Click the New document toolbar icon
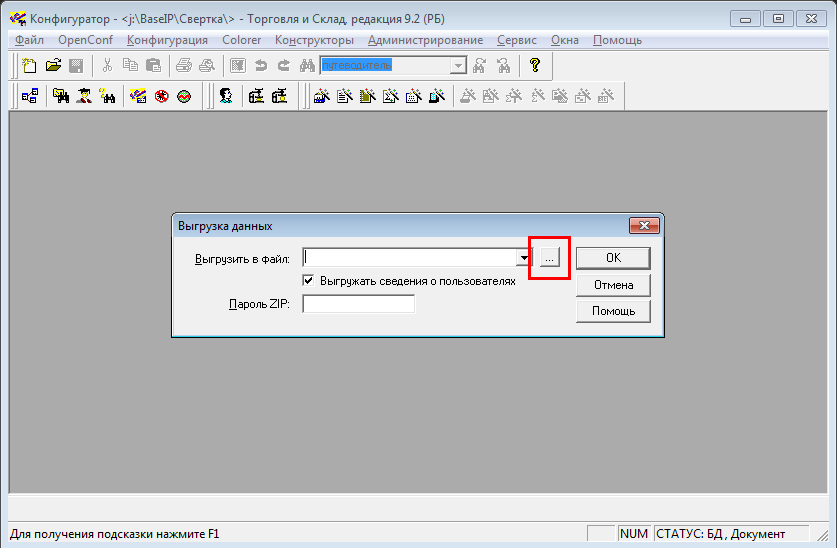The width and height of the screenshot is (837, 548). (30, 66)
